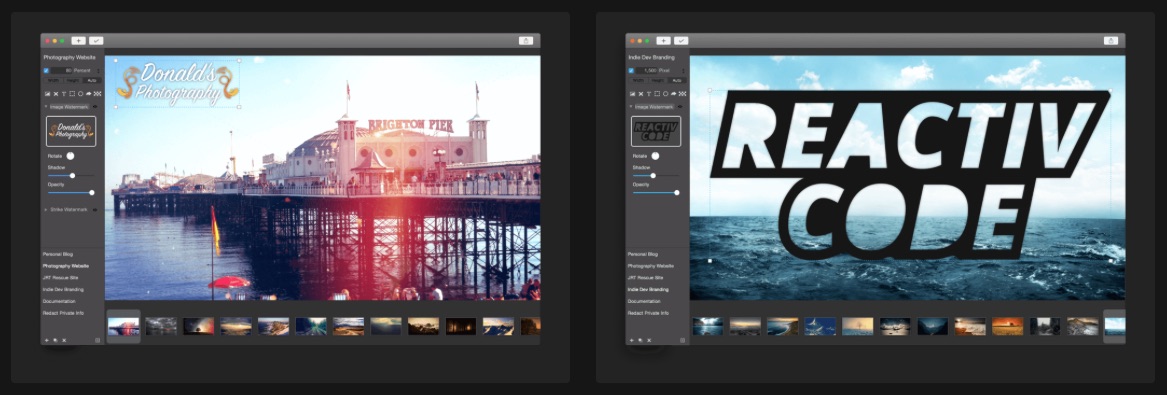Choose Auto resize mode in left window
This screenshot has height=395, width=1167.
pyautogui.click(x=92, y=80)
